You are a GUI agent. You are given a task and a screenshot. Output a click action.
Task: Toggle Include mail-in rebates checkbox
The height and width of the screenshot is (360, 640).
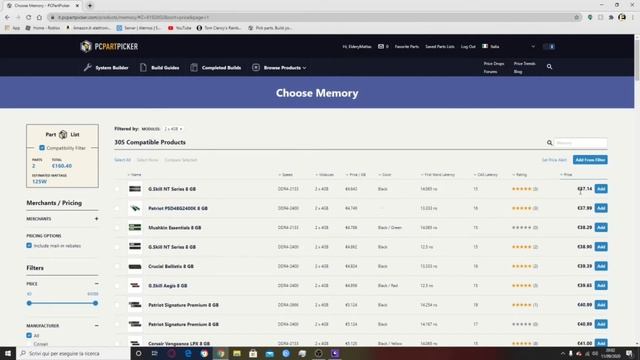pos(29,246)
